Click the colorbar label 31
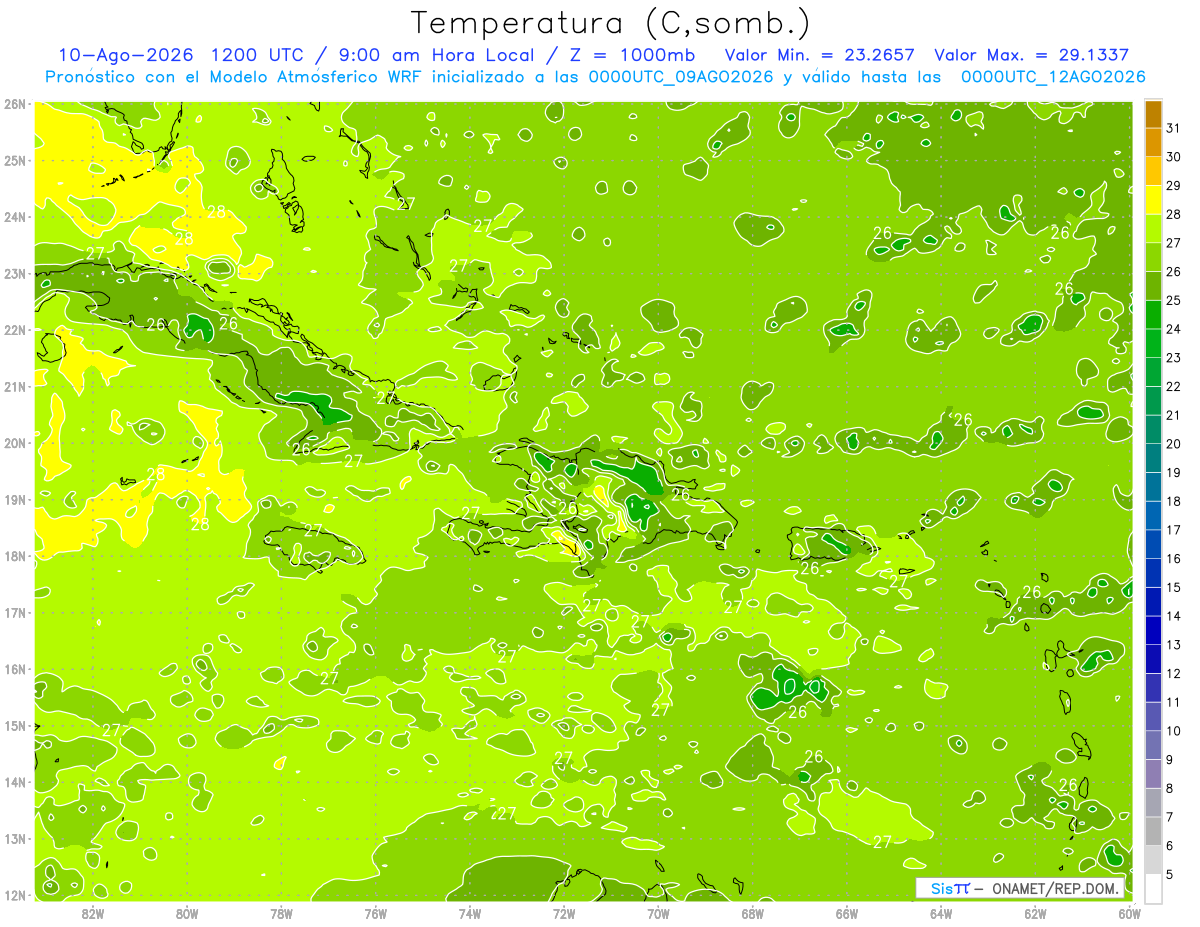Viewport: 1200px width, 927px height. point(1174,129)
